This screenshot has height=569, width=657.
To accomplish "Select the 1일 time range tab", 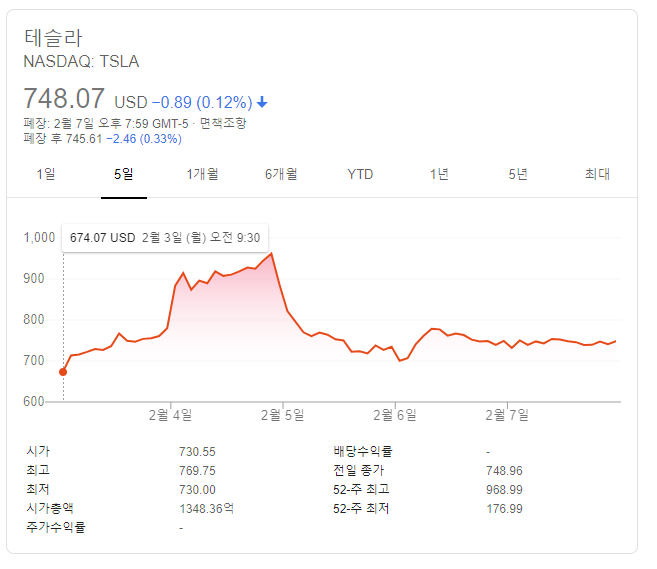I will click(x=46, y=174).
